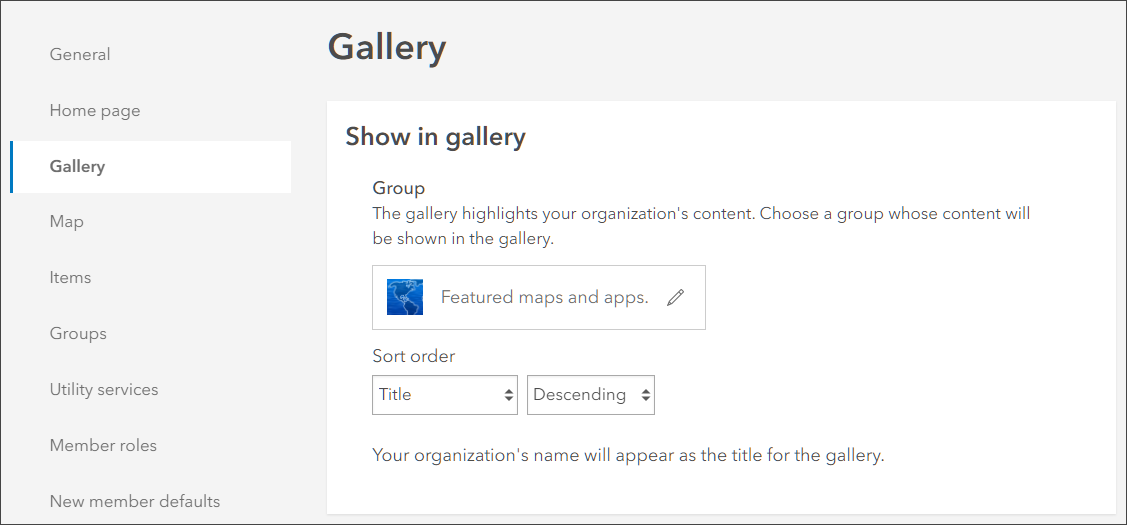Click the Featured maps and apps group name
Image resolution: width=1127 pixels, height=525 pixels.
[x=544, y=297]
